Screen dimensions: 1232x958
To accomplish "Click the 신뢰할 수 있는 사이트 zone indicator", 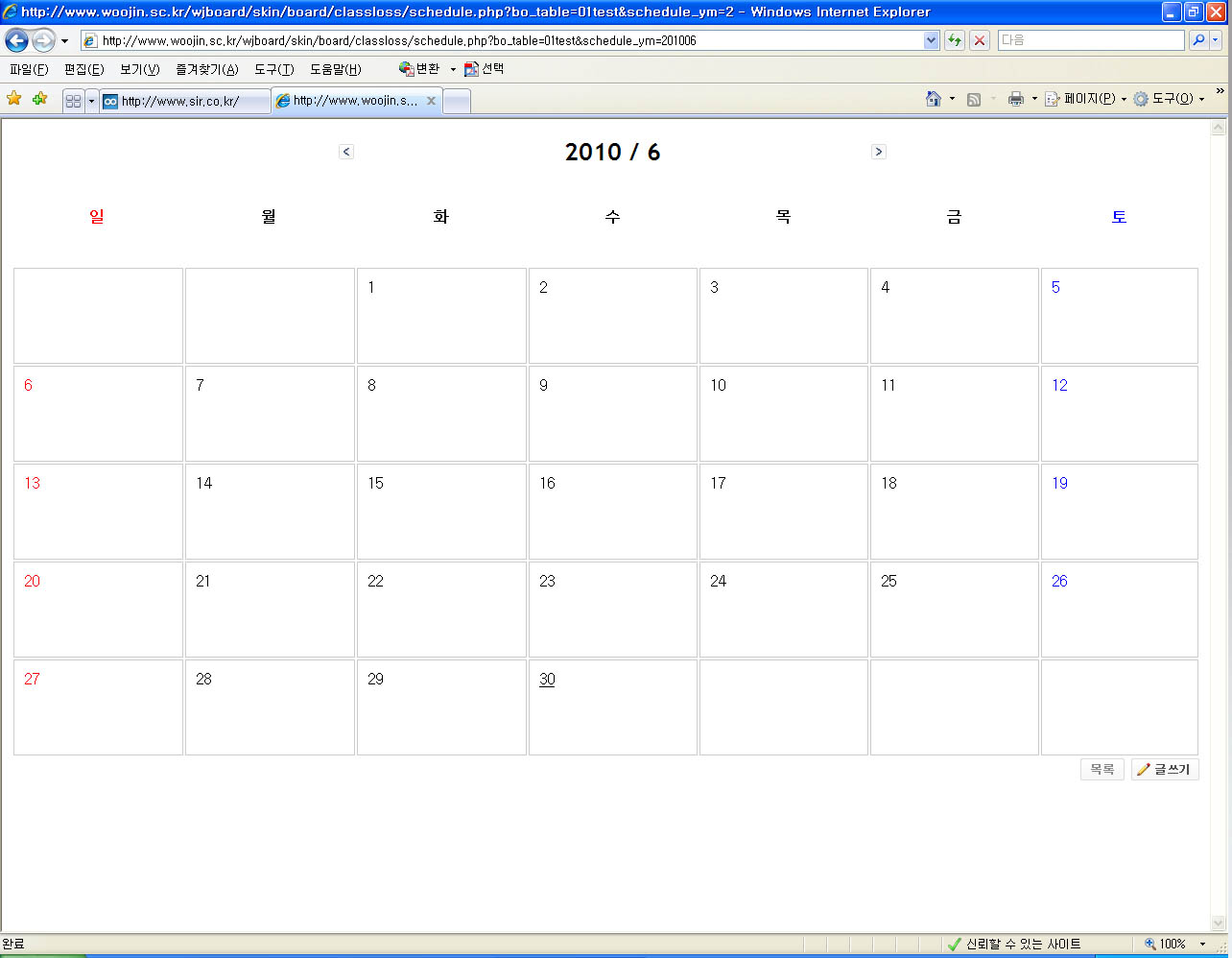I will [1013, 945].
